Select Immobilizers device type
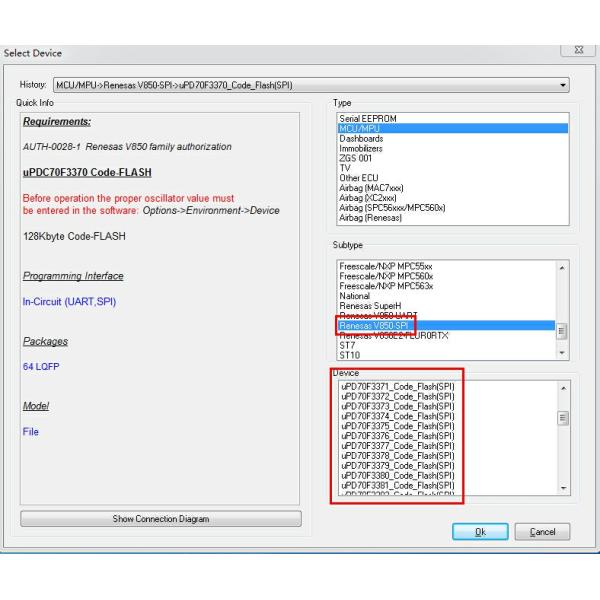 tap(363, 148)
